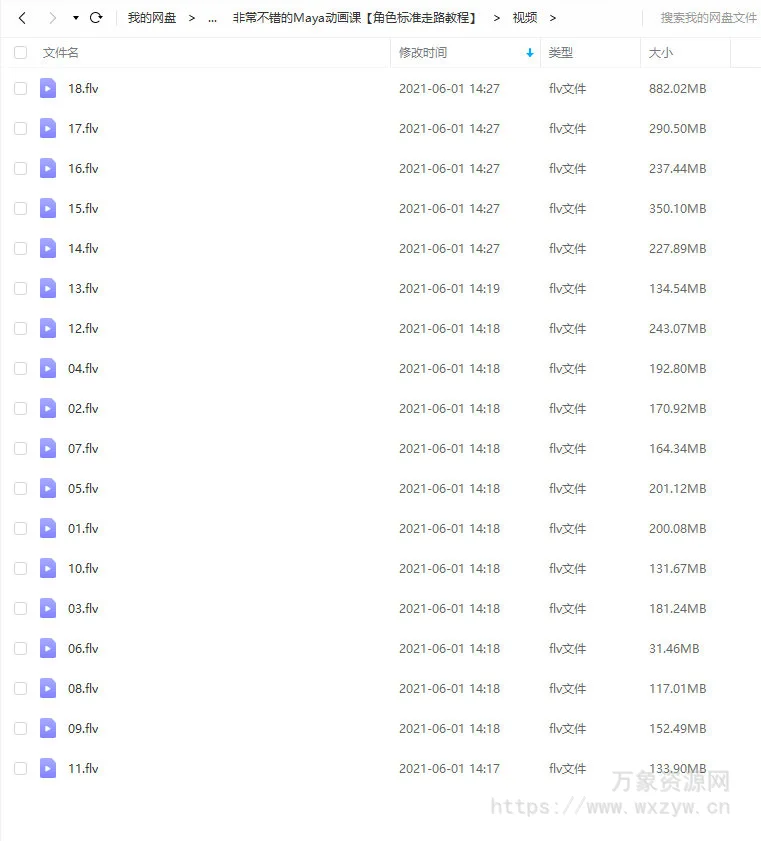Click the forward navigation arrow

52,18
